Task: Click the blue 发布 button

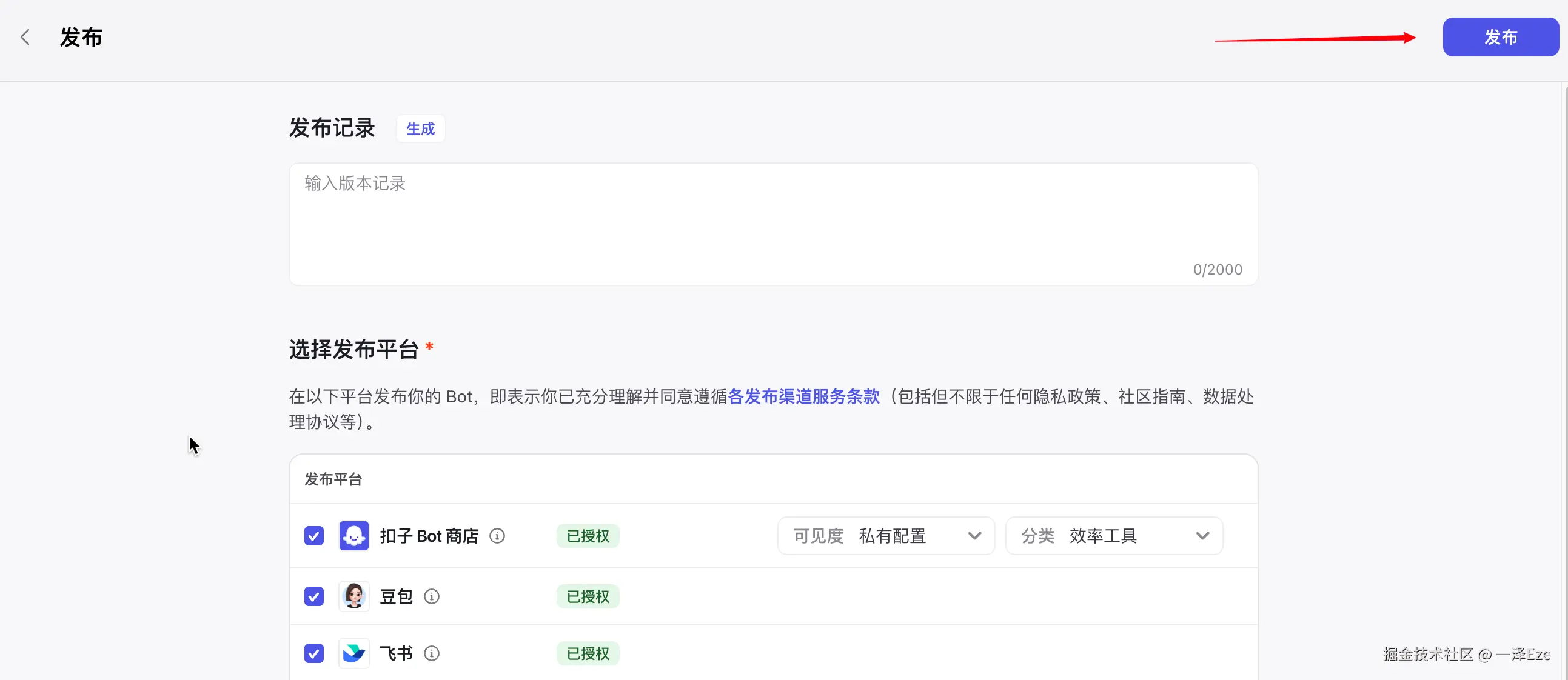Action: tap(1501, 37)
